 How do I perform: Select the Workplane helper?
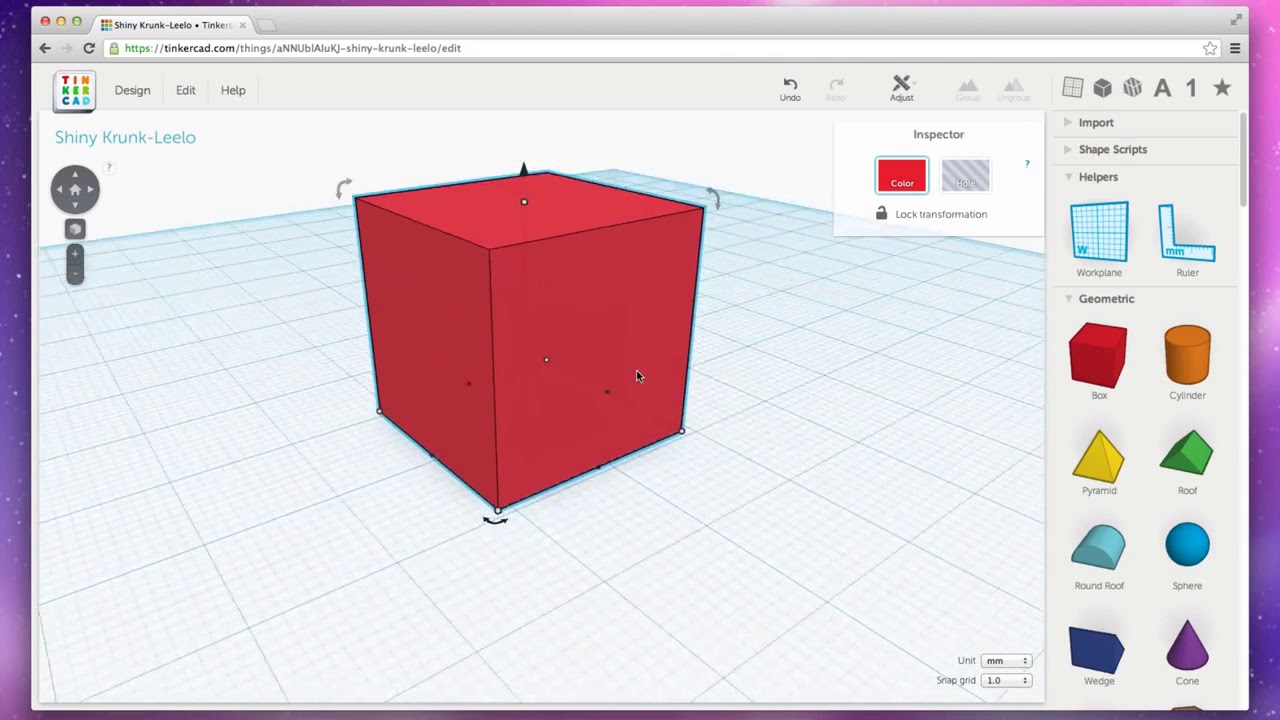tap(1099, 239)
